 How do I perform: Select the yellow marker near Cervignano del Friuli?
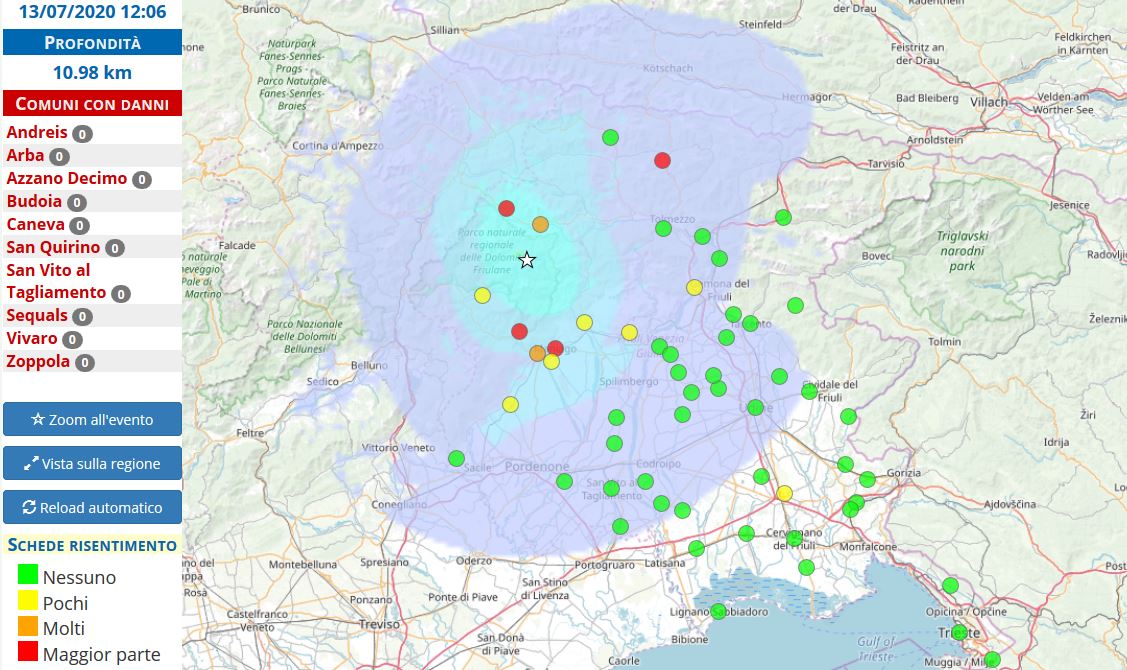[784, 494]
